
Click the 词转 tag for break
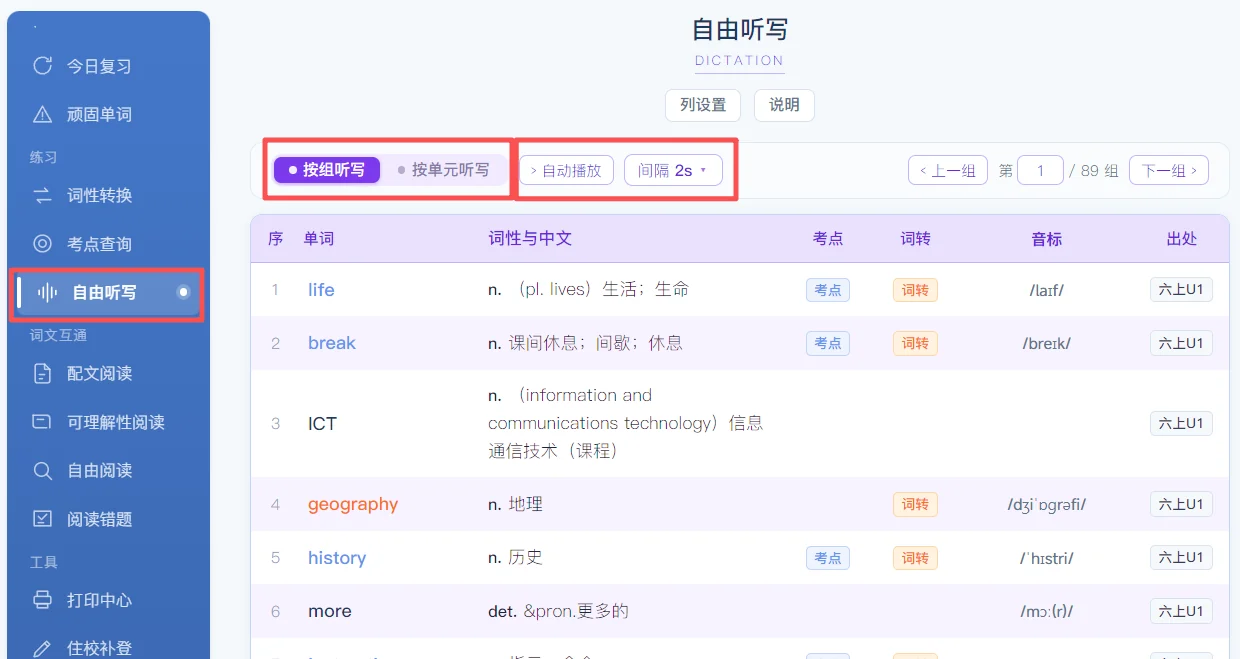915,343
